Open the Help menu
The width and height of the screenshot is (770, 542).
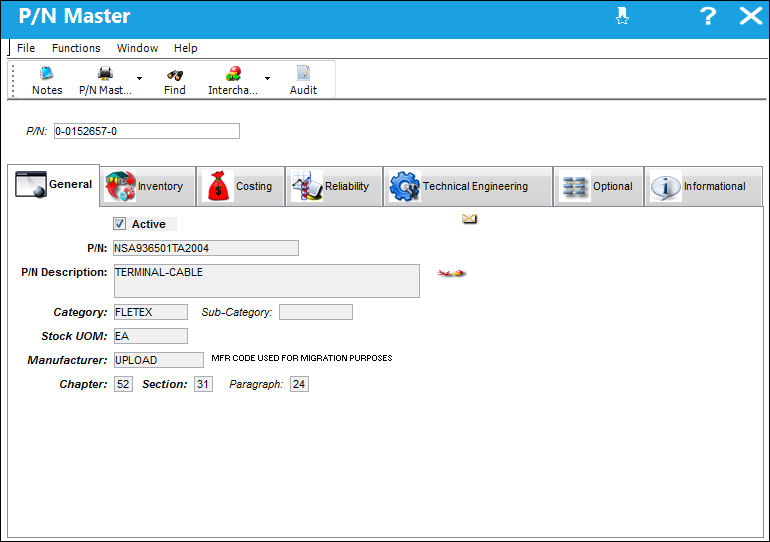pyautogui.click(x=186, y=48)
